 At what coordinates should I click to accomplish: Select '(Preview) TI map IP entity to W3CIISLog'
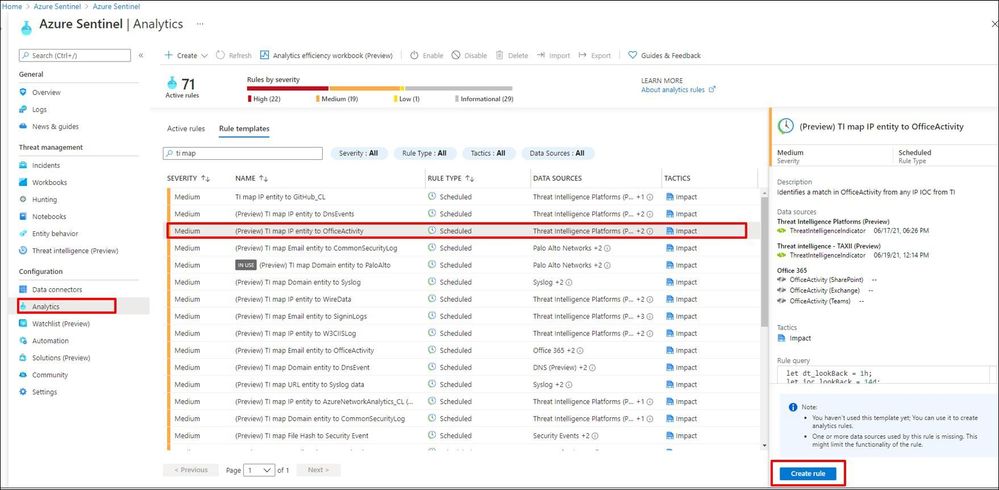pos(464,333)
